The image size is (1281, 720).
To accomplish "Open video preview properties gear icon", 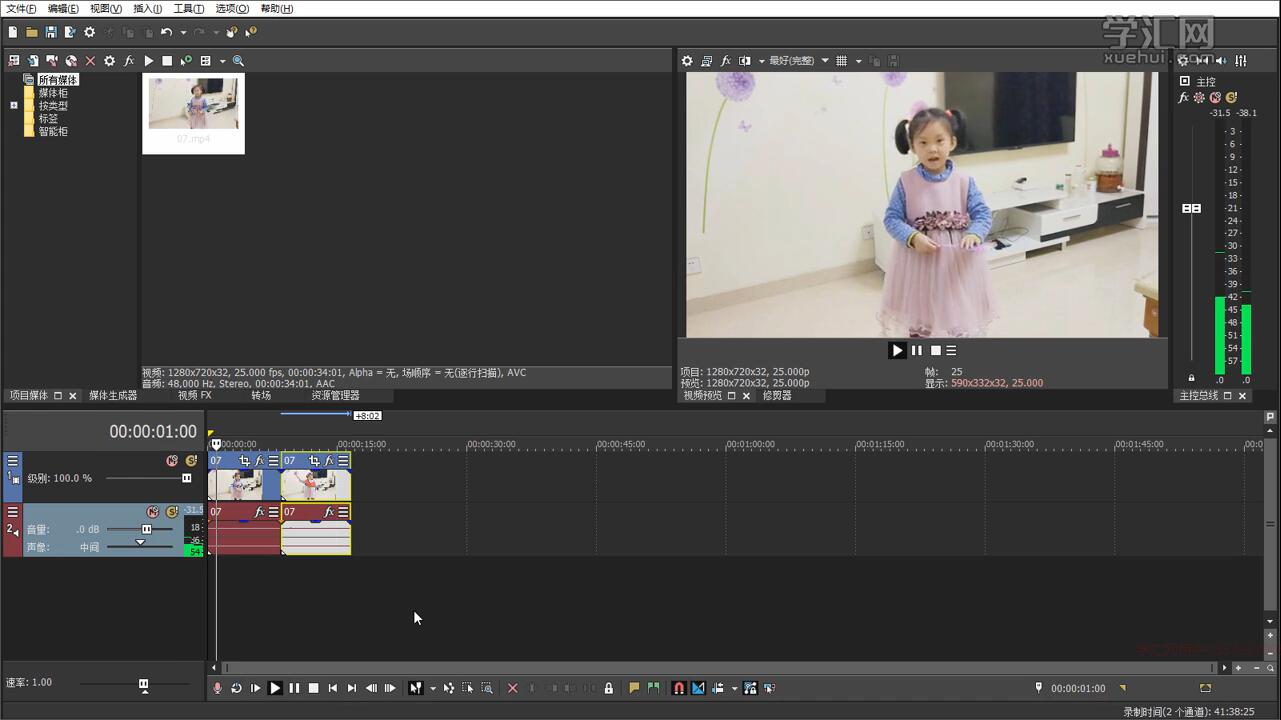I will pos(687,61).
